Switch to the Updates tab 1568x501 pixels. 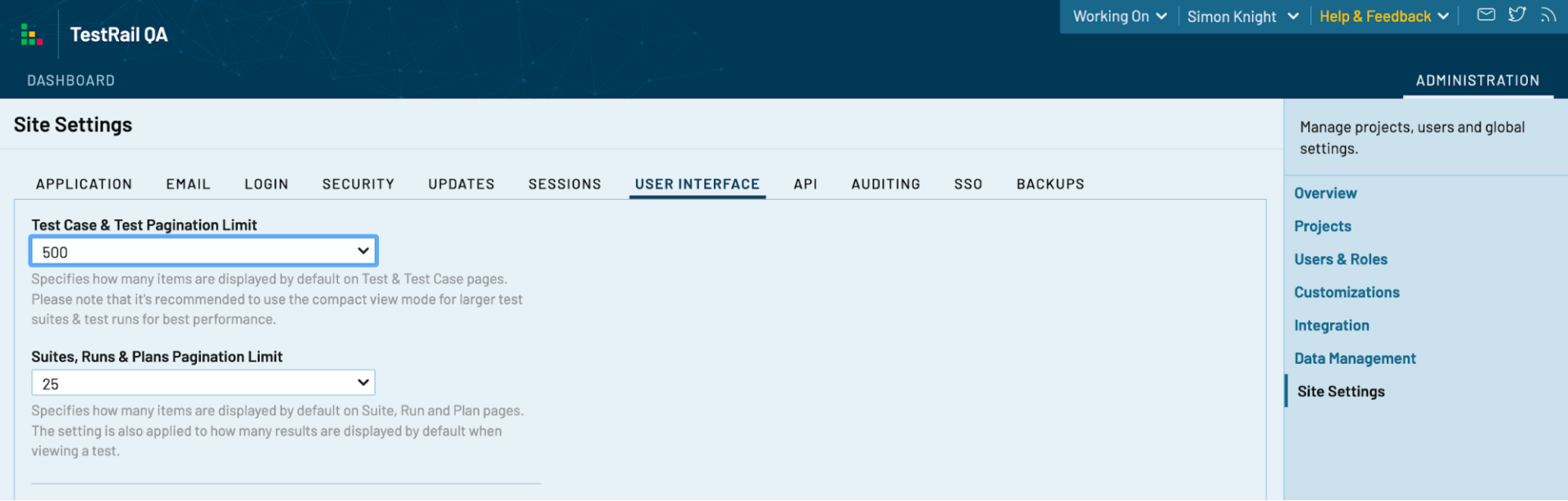tap(461, 184)
